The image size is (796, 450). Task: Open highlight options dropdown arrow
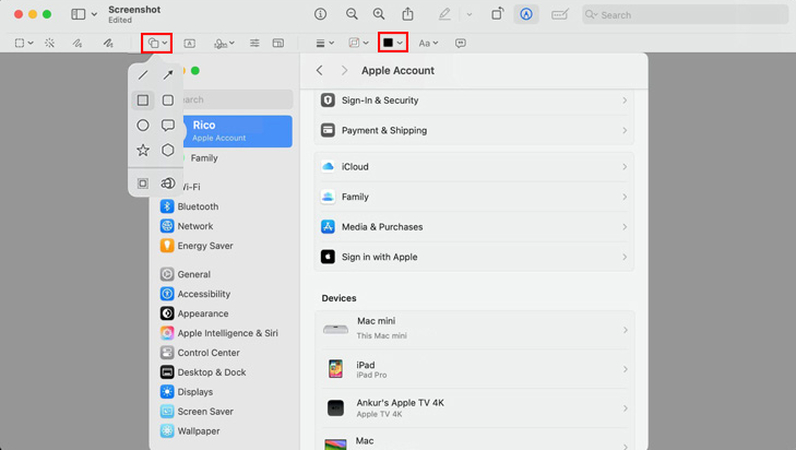coord(469,15)
